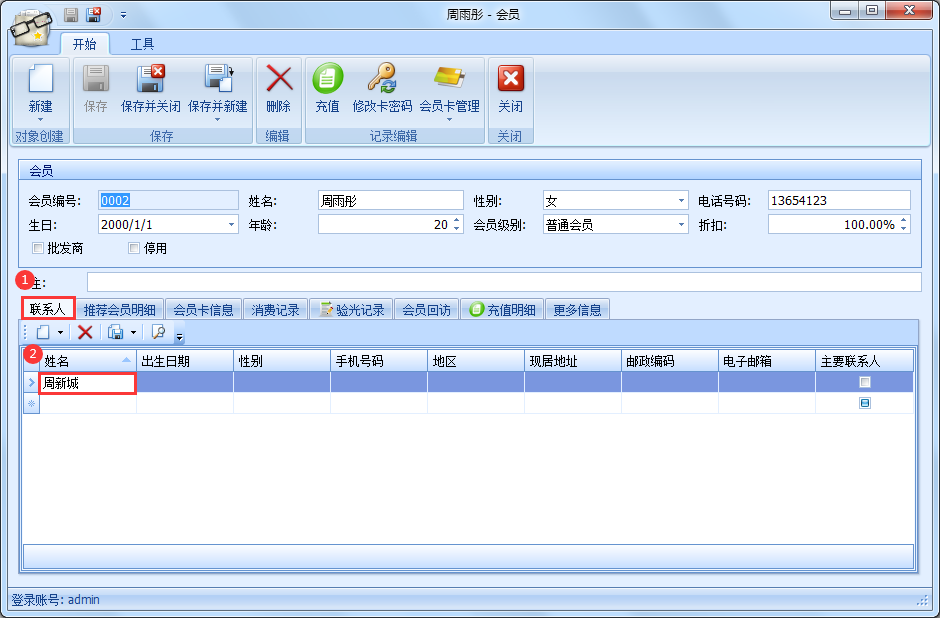Open the 生日 date picker dropdown

click(x=231, y=225)
